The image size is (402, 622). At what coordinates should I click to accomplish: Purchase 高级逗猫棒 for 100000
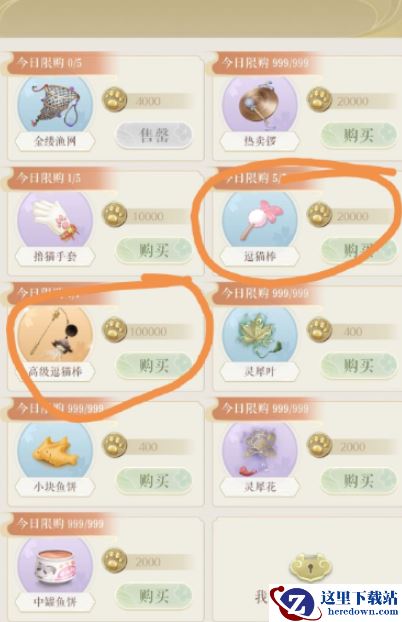click(154, 365)
